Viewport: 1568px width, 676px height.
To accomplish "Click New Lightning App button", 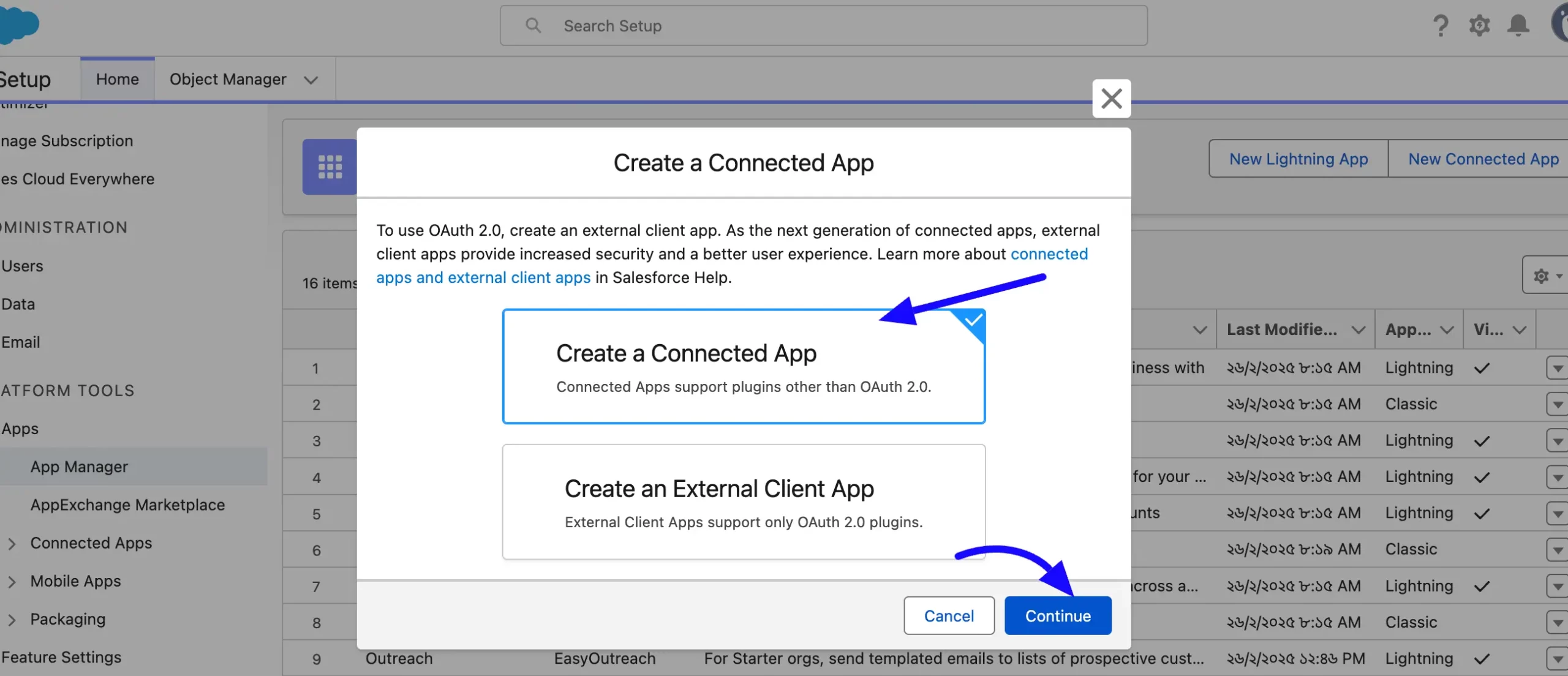I will (x=1298, y=159).
